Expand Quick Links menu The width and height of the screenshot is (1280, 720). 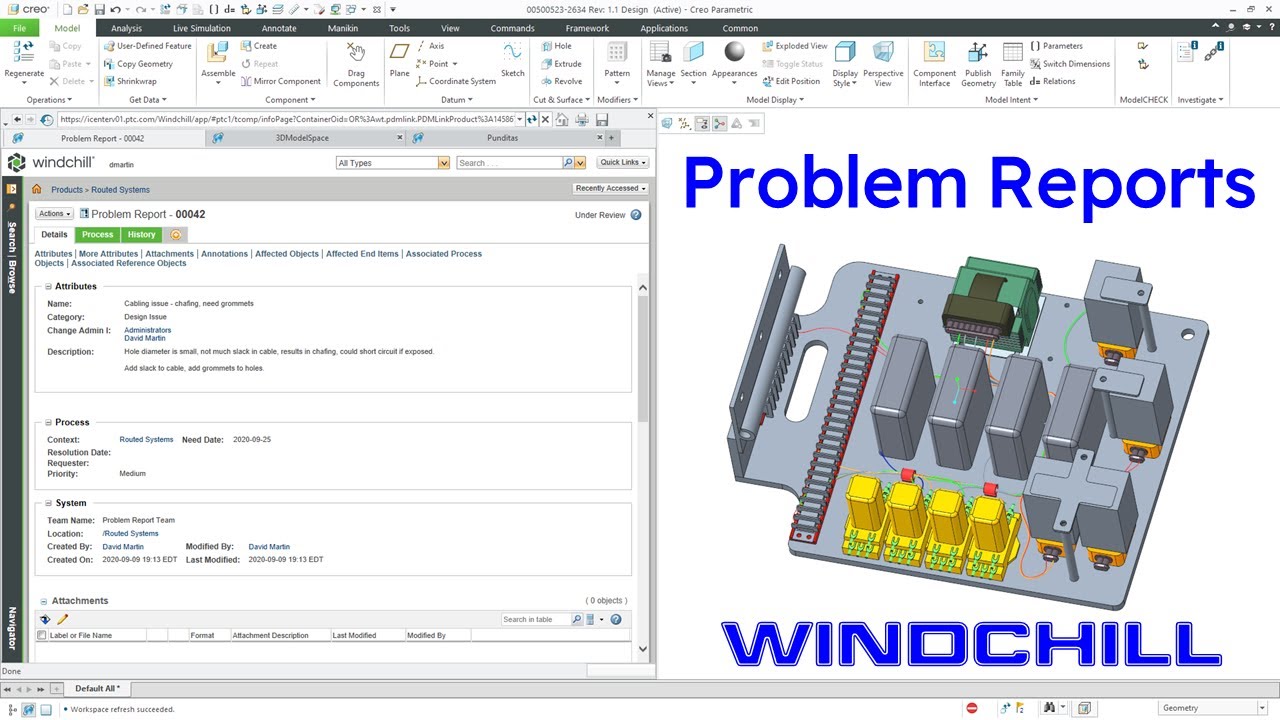tap(623, 163)
